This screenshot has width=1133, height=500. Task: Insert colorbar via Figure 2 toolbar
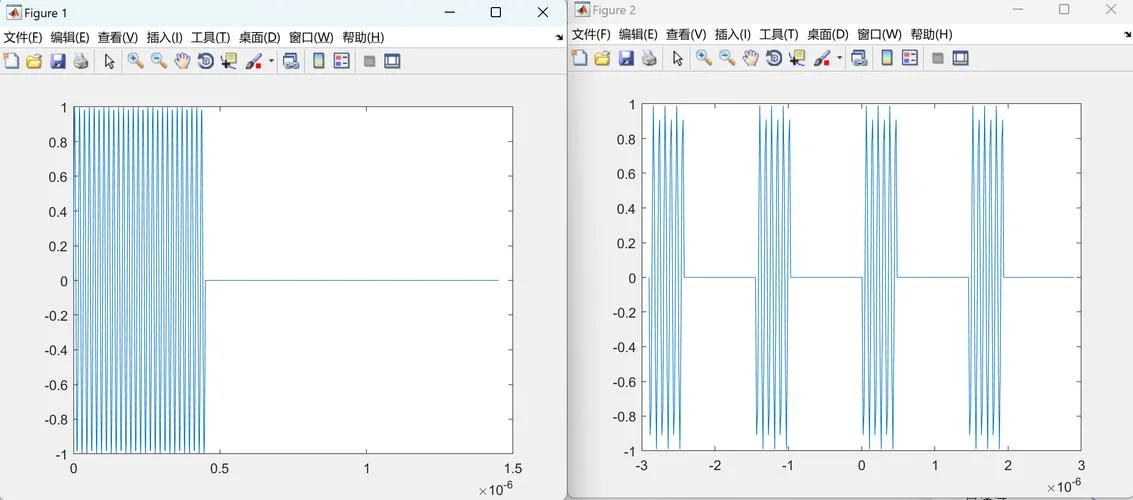click(887, 59)
